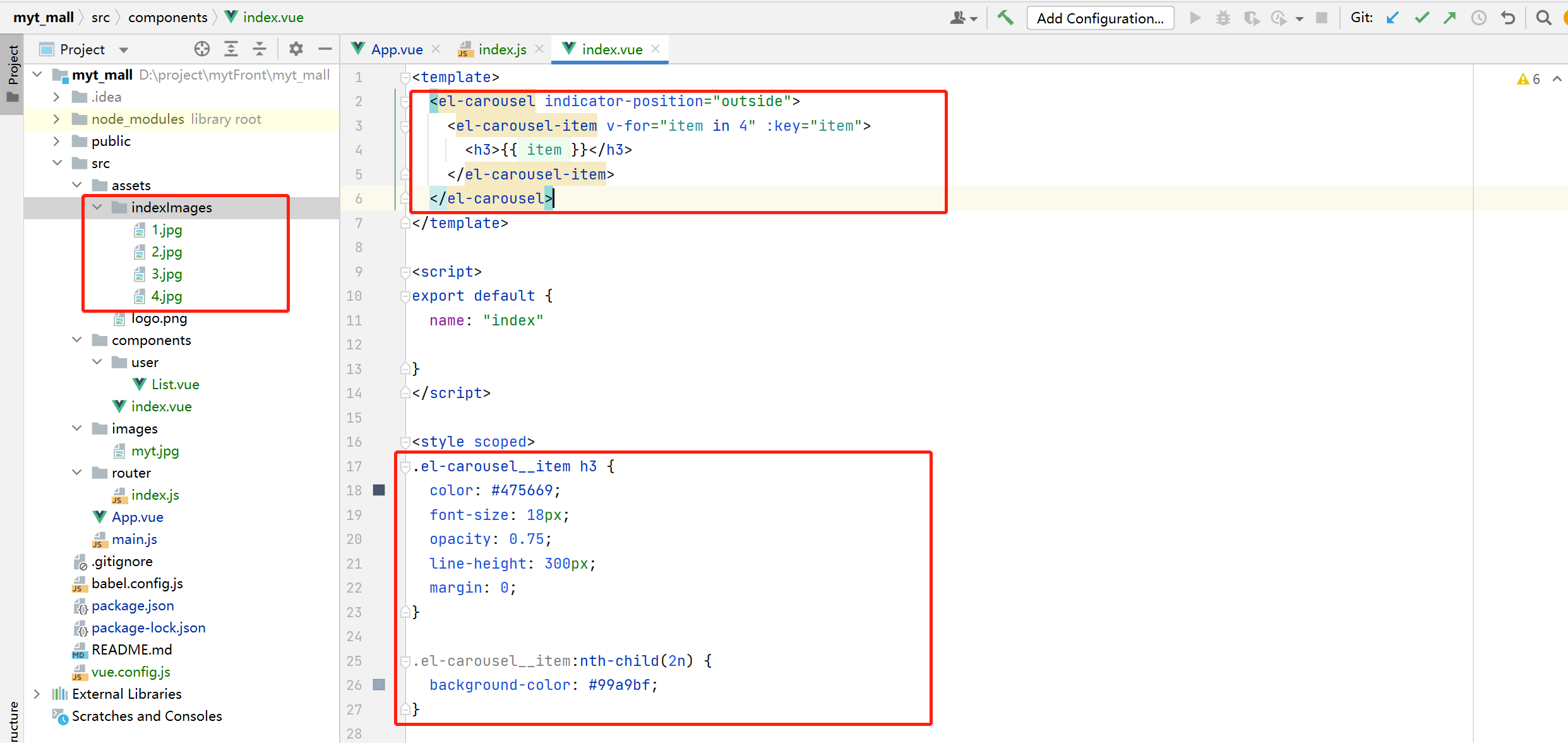Image resolution: width=1568 pixels, height=743 pixels.
Task: Click Git Commit checkmark icon
Action: pos(1421,18)
